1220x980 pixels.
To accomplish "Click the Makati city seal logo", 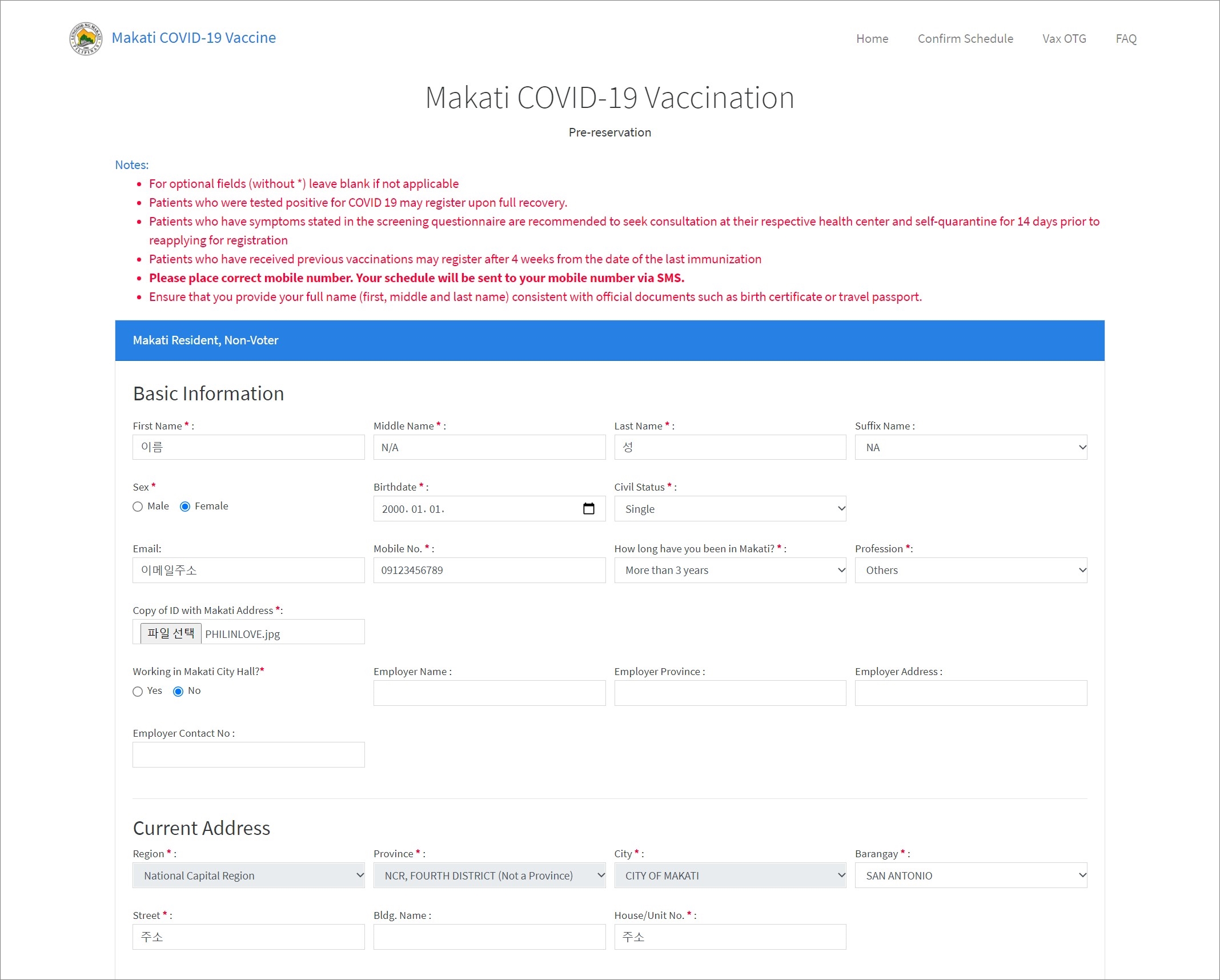I will pos(86,38).
